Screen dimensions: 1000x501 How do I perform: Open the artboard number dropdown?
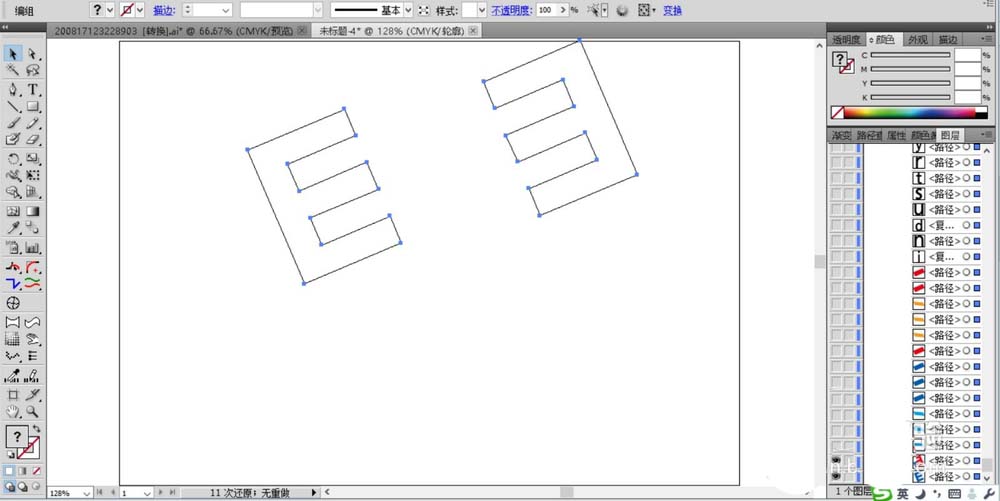click(147, 493)
